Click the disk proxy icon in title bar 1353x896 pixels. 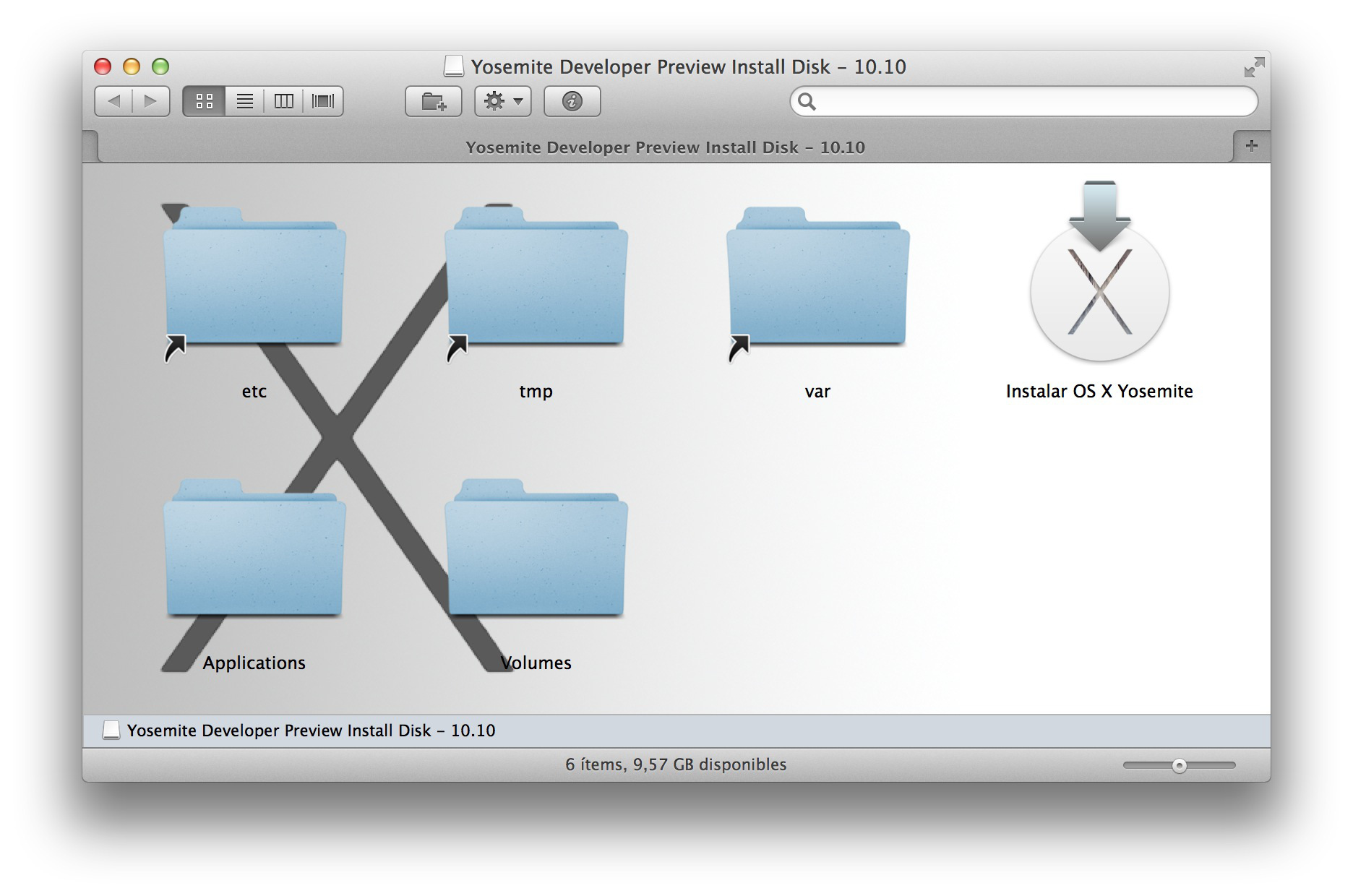(453, 66)
